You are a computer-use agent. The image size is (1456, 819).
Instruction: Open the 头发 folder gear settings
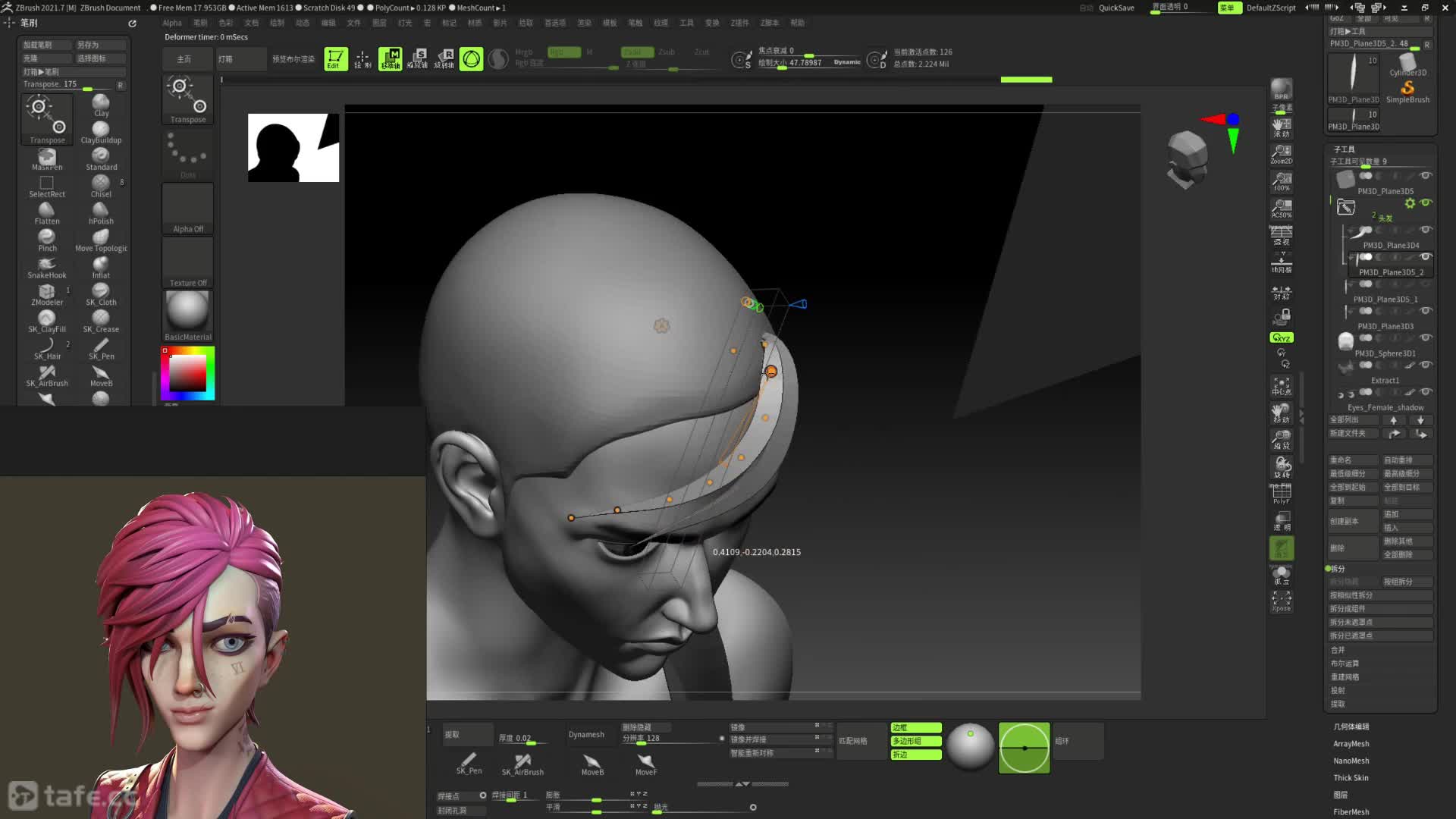click(x=1409, y=203)
